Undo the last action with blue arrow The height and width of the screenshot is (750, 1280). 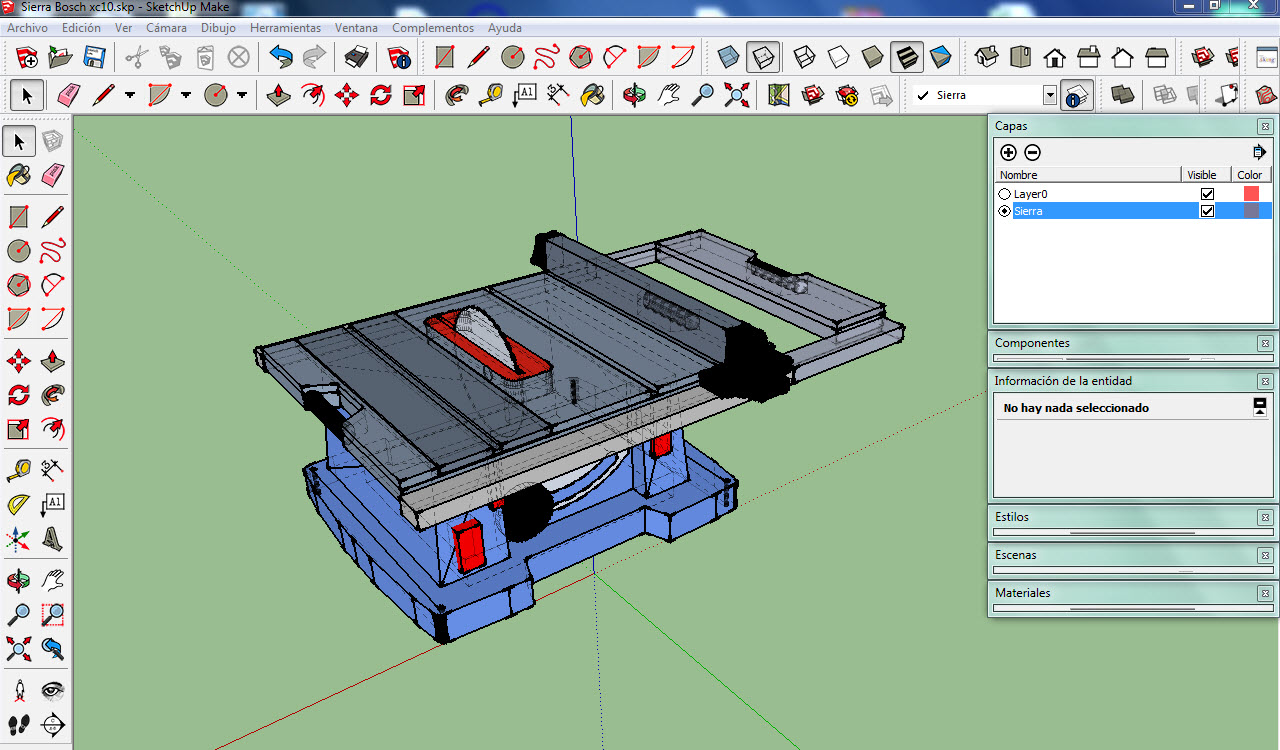click(281, 57)
